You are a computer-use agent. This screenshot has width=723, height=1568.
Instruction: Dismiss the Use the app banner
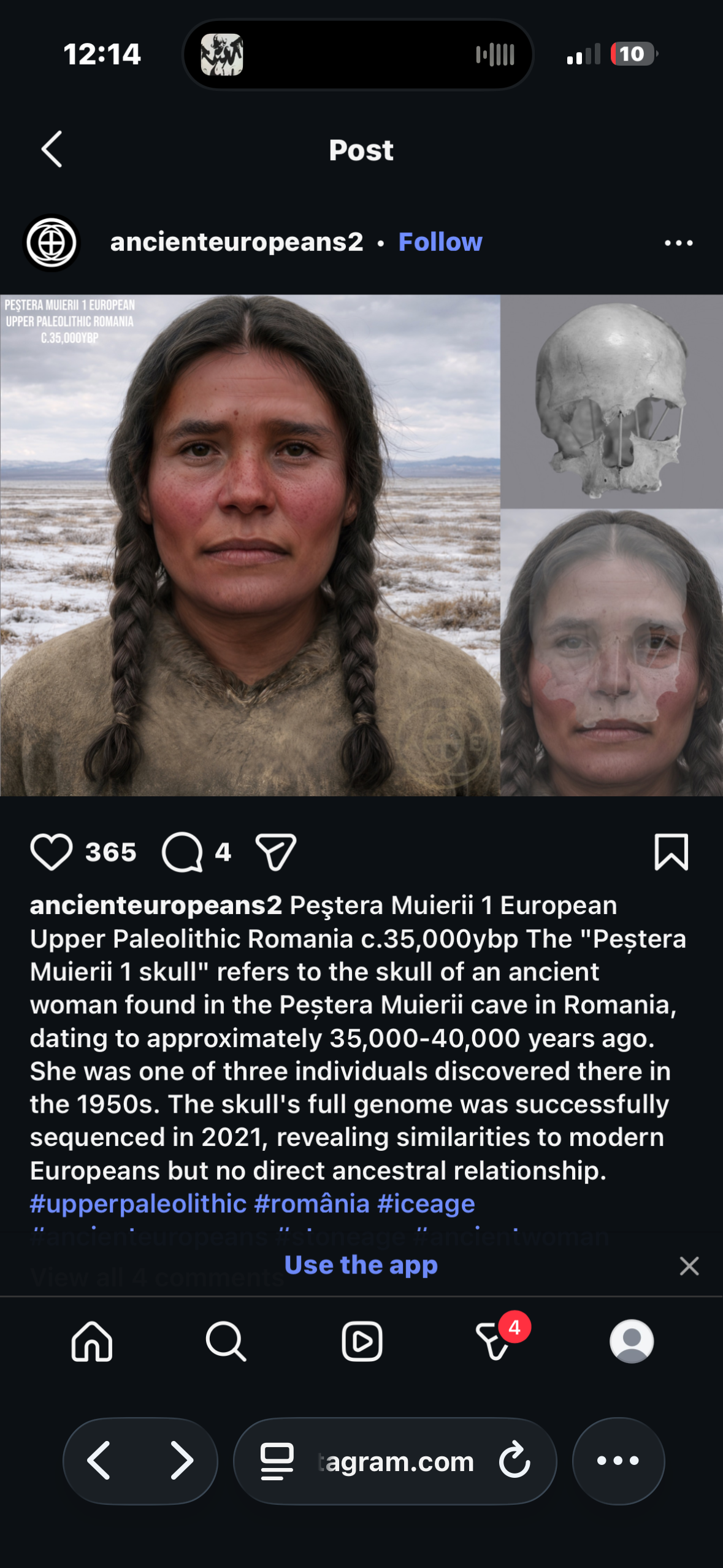point(689,1266)
